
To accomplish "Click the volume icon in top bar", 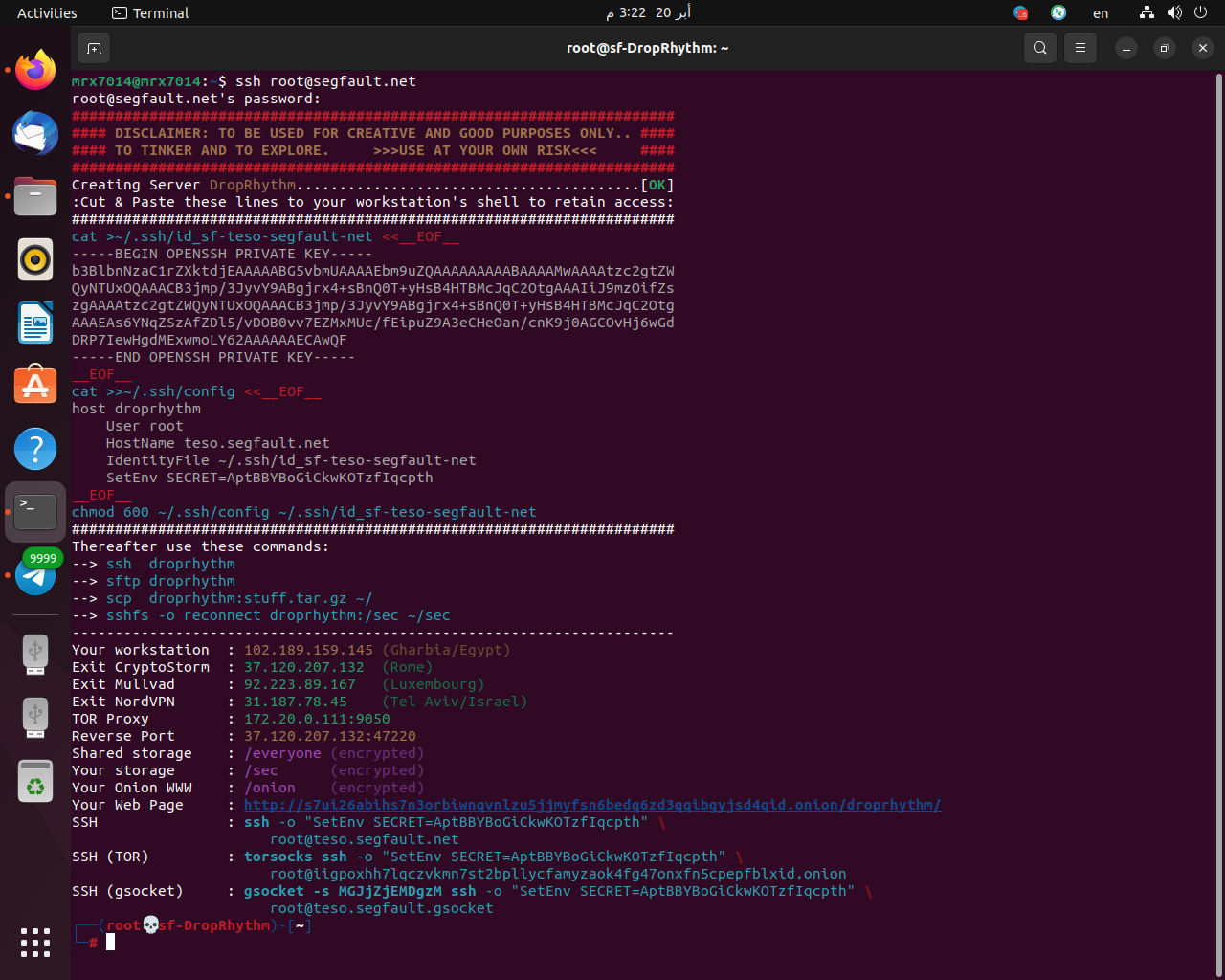I will point(1174,12).
